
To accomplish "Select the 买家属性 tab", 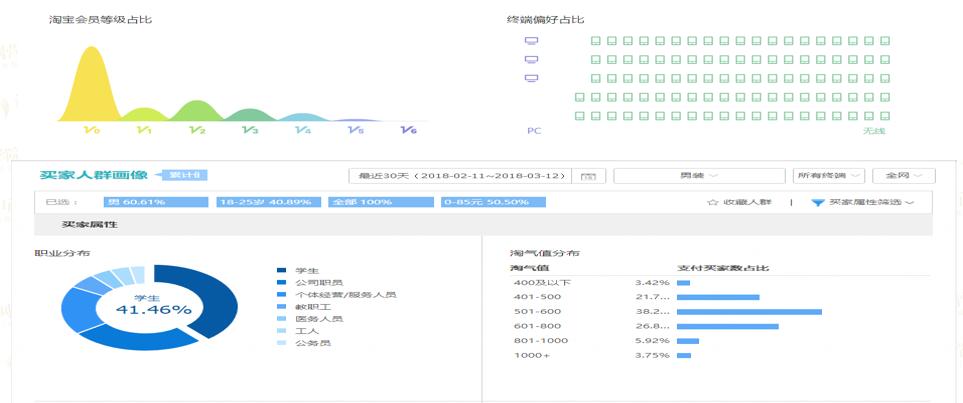I will point(90,225).
